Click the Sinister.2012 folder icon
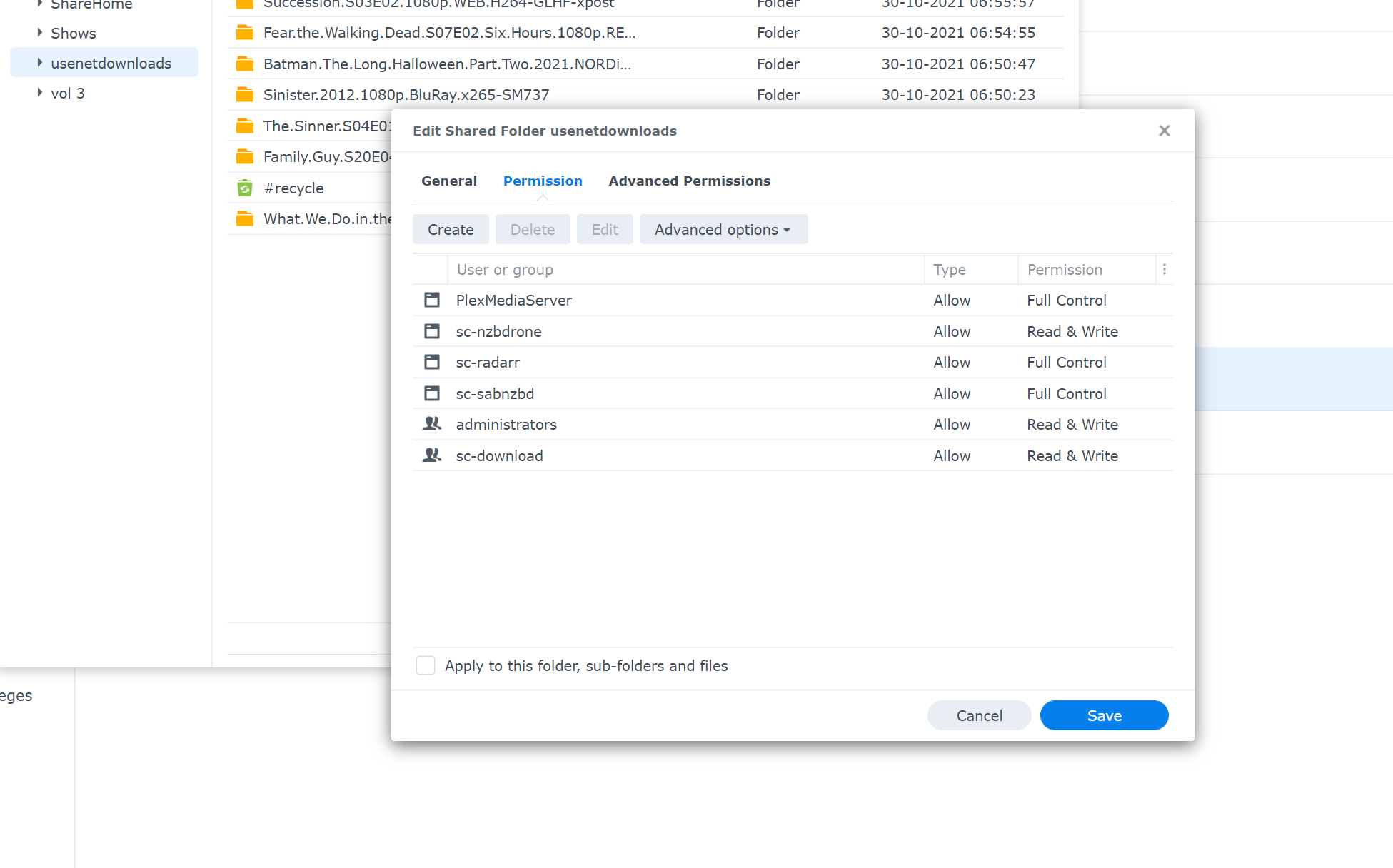Viewport: 1393px width, 868px height. pyautogui.click(x=245, y=95)
